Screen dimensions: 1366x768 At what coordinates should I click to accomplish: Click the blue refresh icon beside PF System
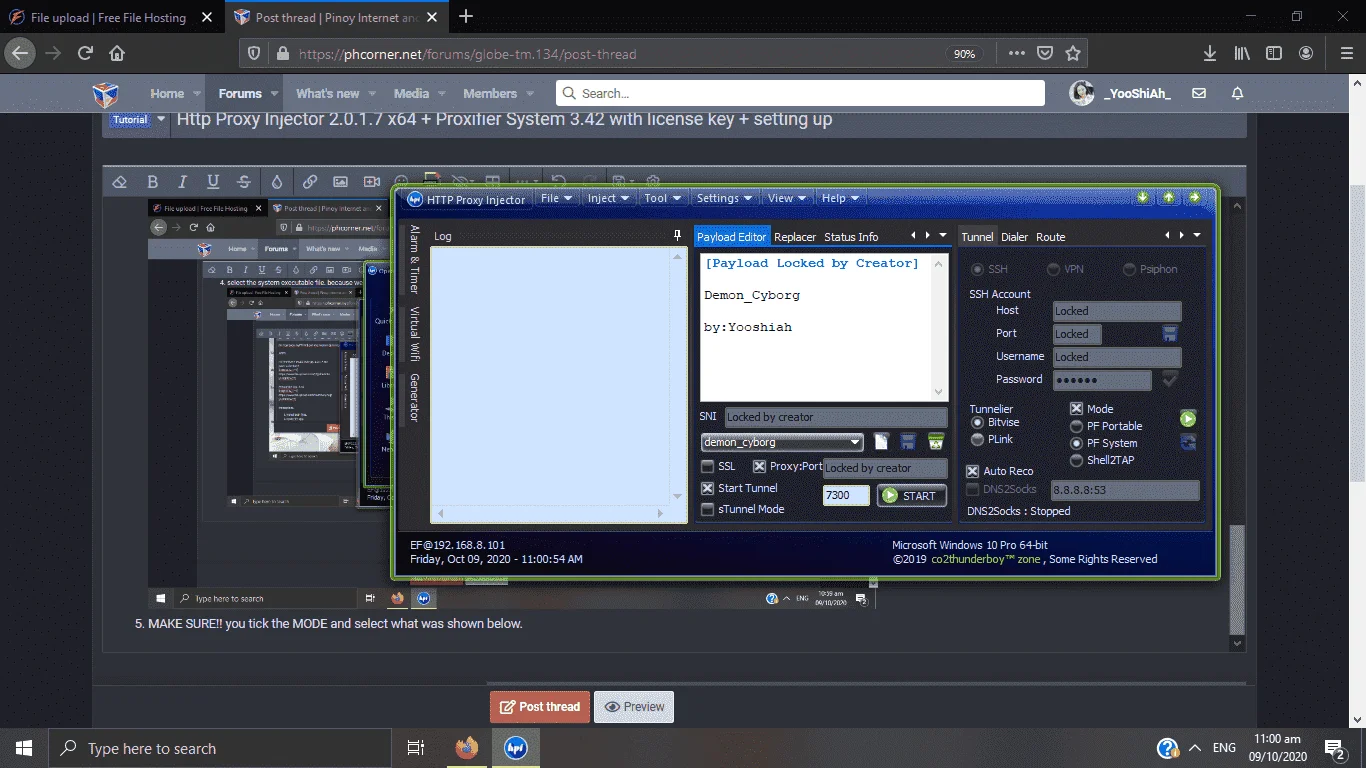[x=1188, y=442]
